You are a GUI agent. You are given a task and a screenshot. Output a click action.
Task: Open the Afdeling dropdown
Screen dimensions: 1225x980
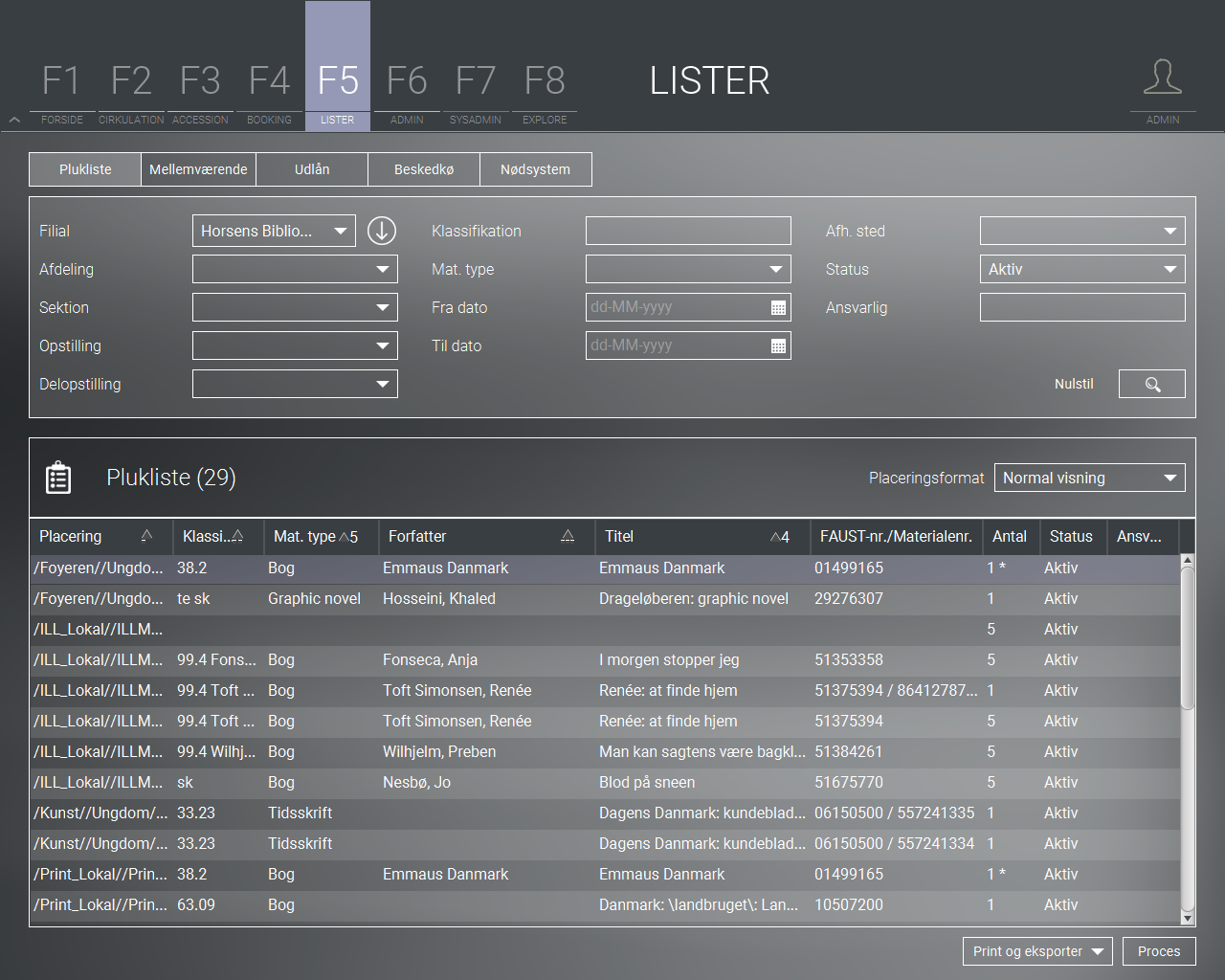[x=295, y=269]
